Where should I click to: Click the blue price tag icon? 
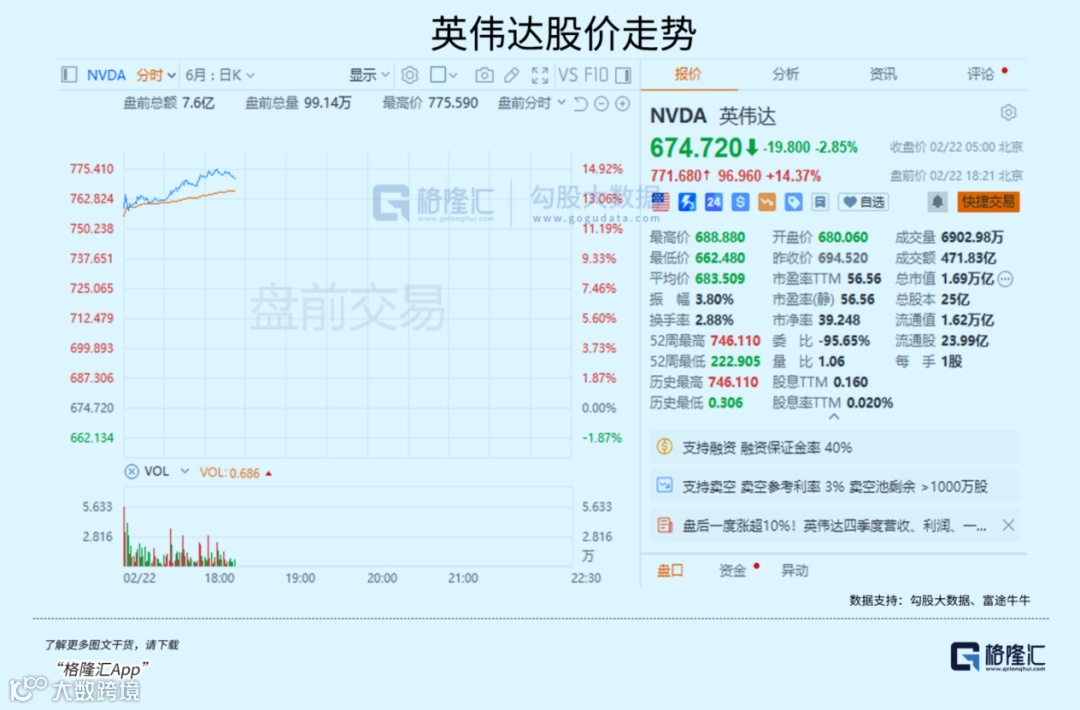pos(793,202)
